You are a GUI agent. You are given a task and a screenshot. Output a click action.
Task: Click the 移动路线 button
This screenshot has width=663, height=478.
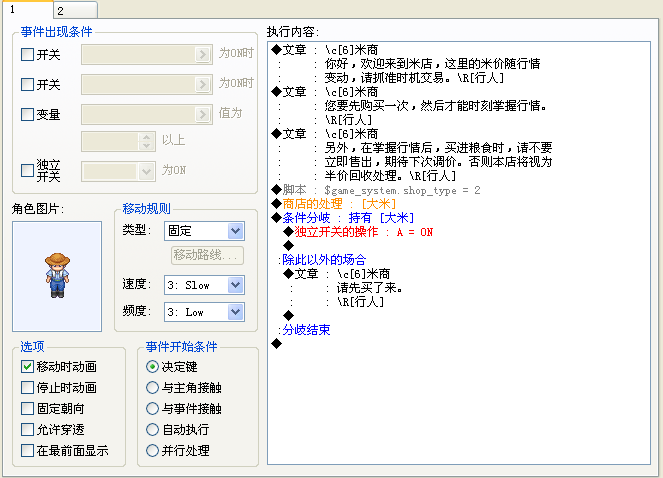click(207, 255)
